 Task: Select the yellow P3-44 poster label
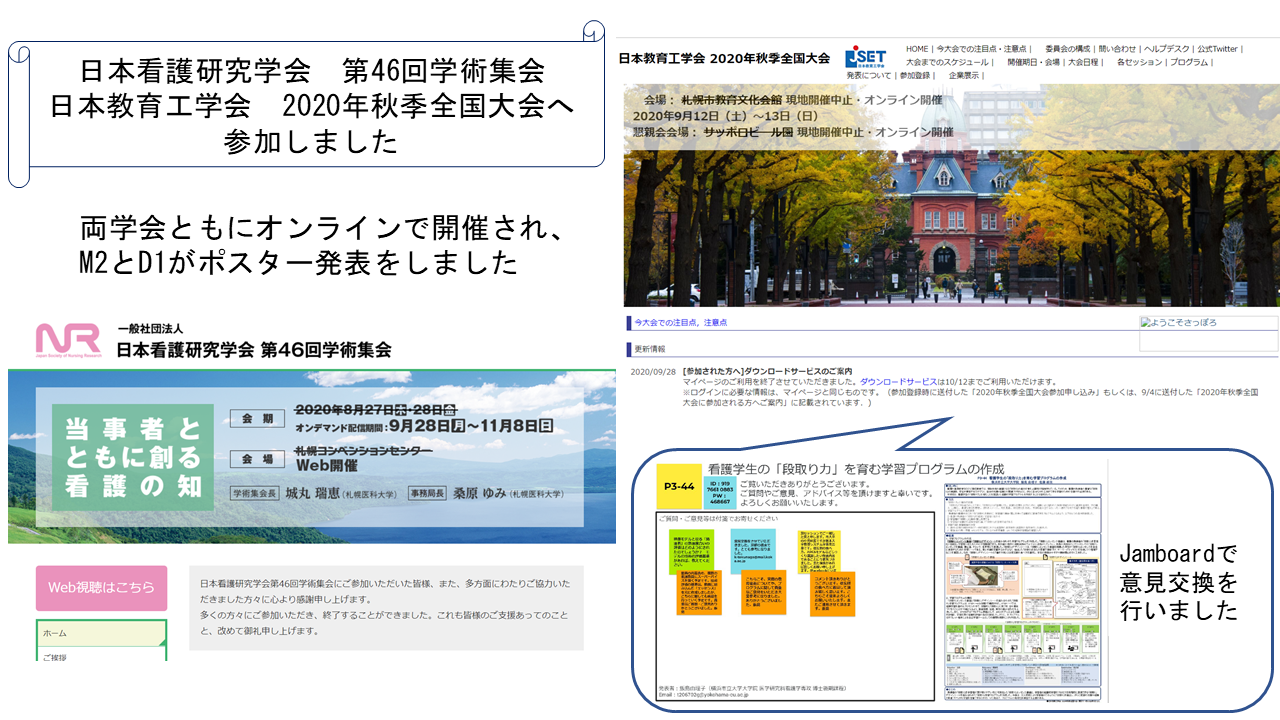tap(680, 486)
